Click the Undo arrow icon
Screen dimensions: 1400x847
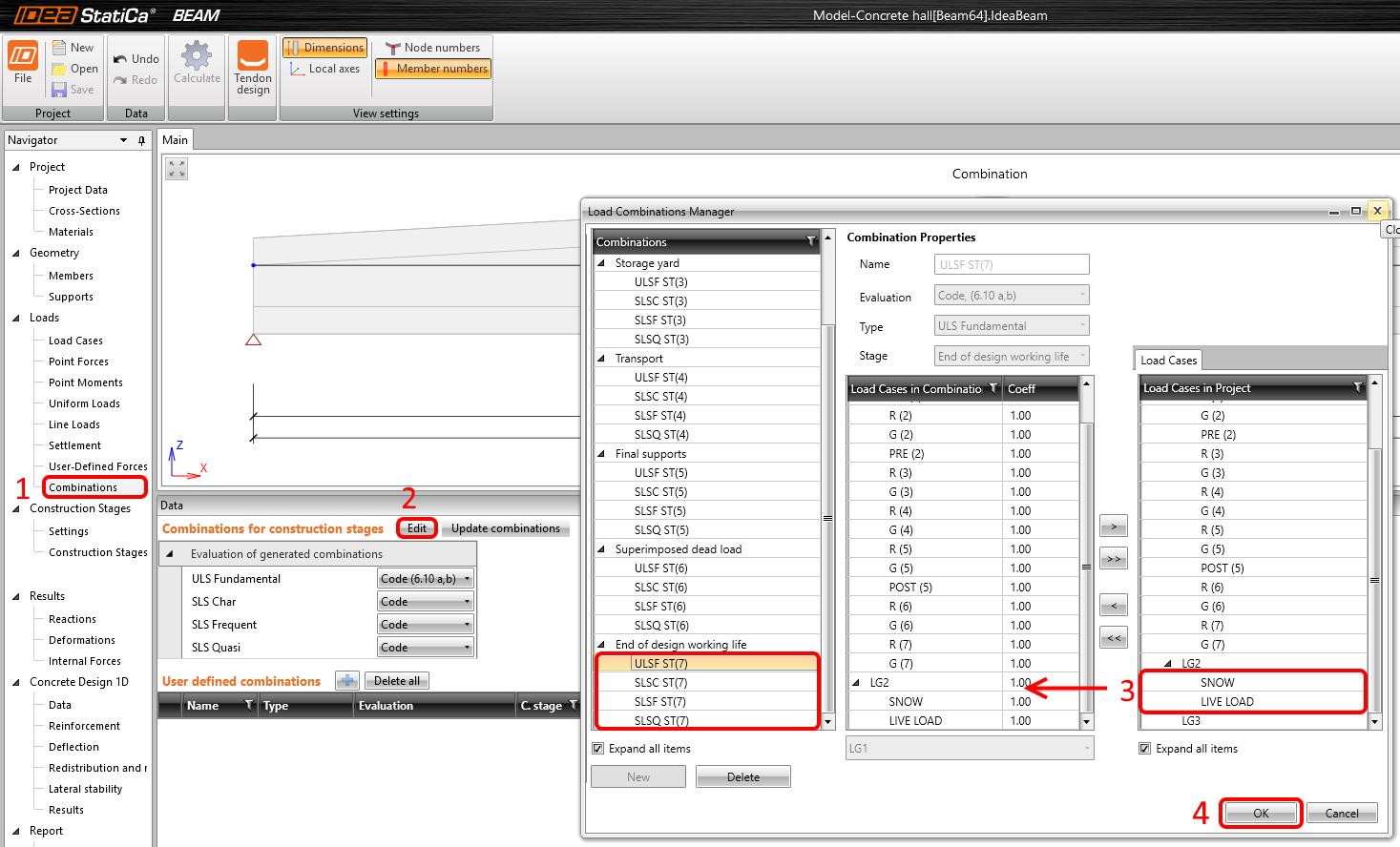120,59
